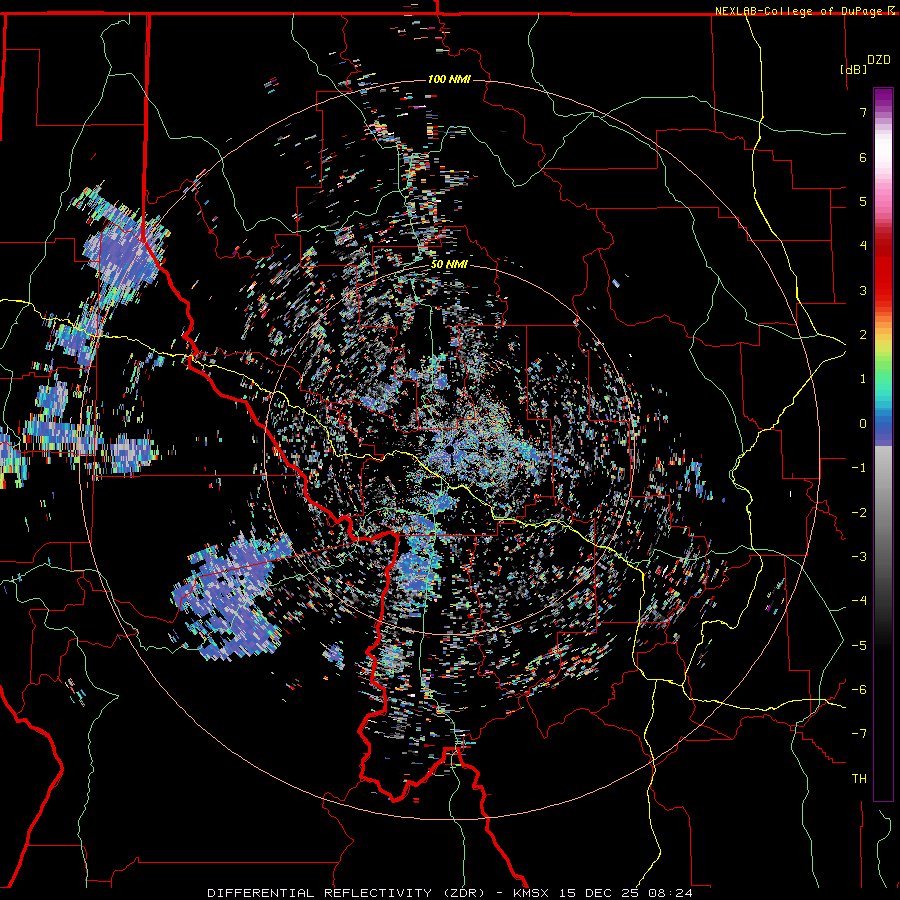Click the "08:24" timestamp

pyautogui.click(x=671, y=893)
